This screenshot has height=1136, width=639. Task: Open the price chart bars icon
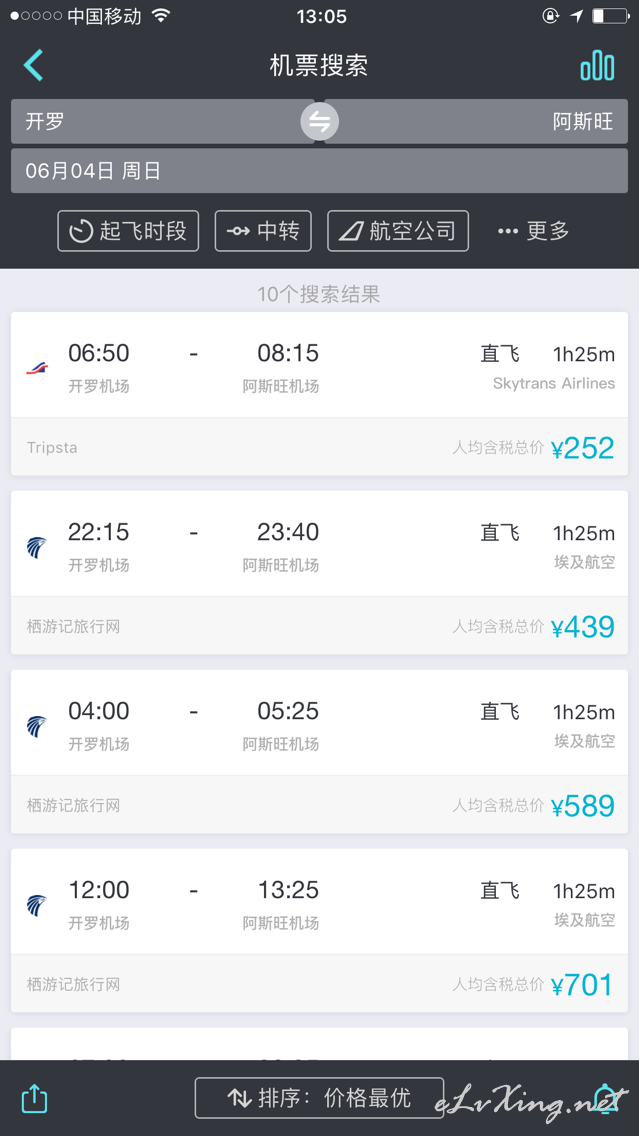tap(598, 66)
